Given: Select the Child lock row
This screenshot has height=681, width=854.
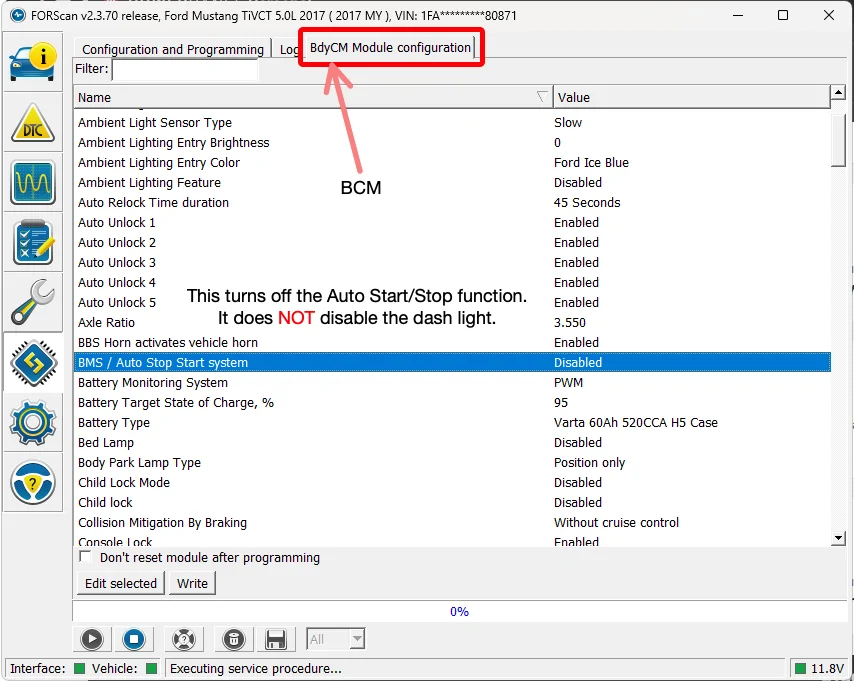Looking at the screenshot, I should tap(452, 502).
